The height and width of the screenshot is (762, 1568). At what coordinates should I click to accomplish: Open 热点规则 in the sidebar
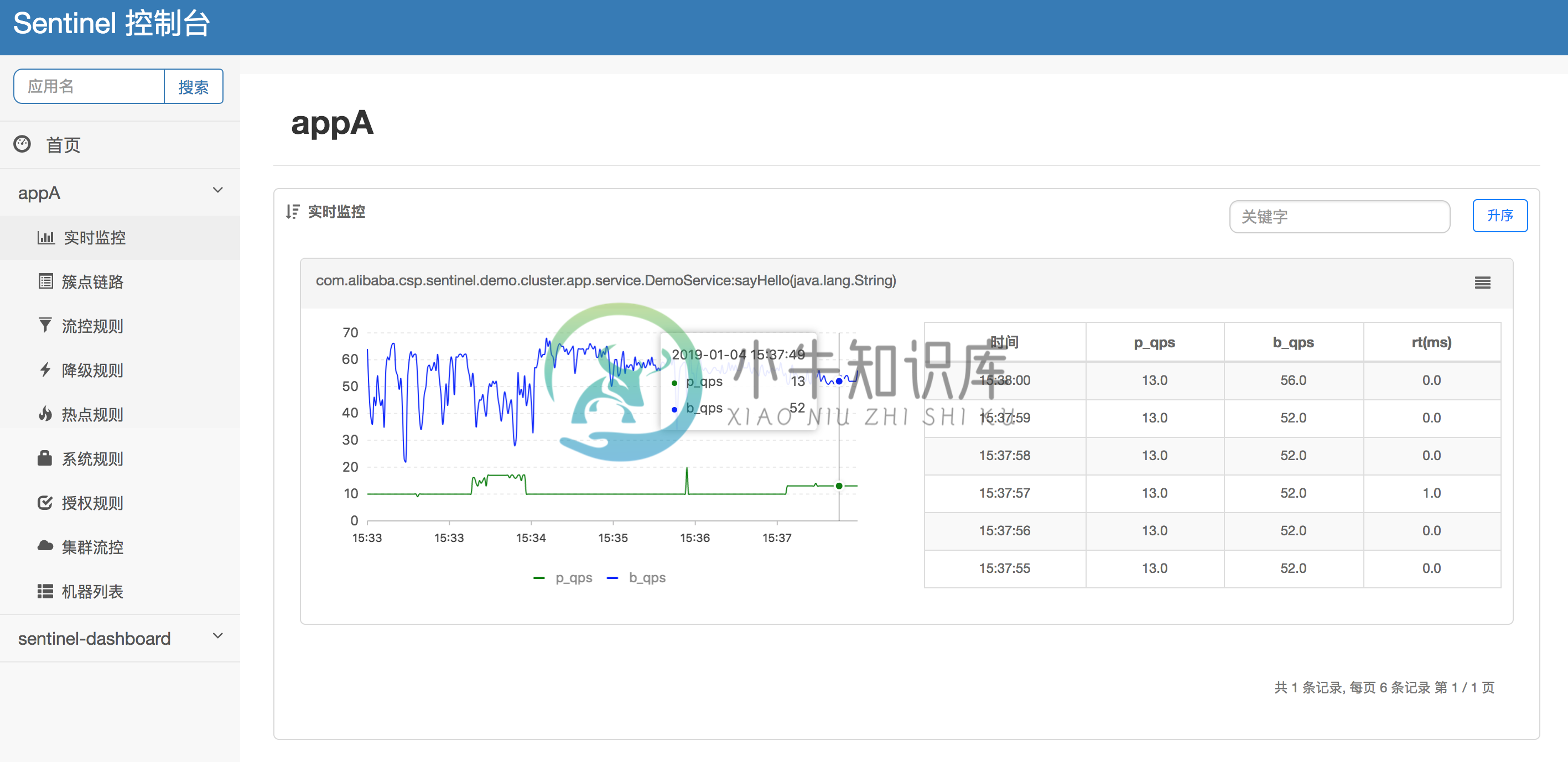pos(120,414)
